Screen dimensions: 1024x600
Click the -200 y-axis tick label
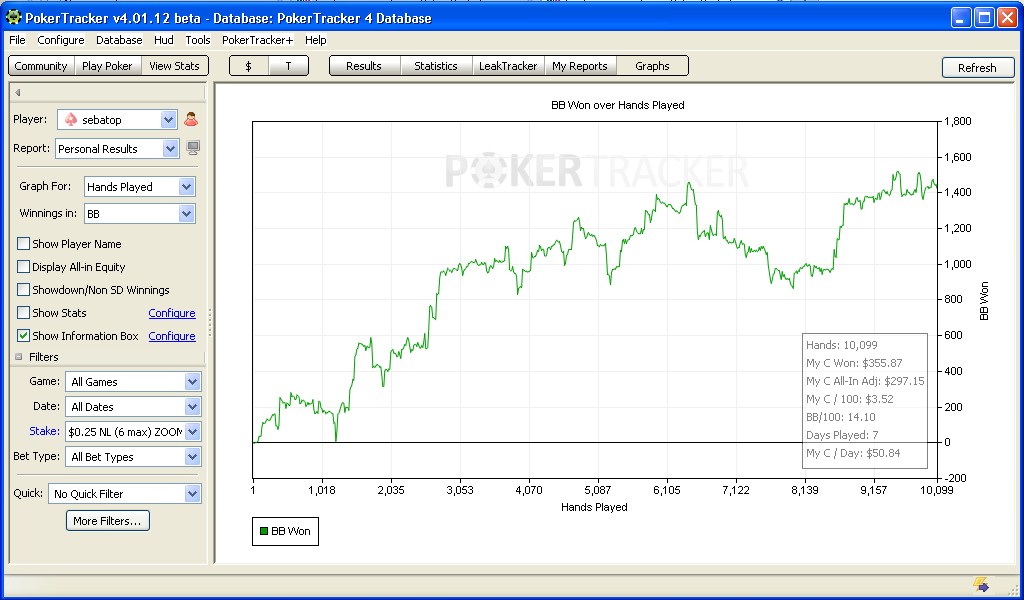point(955,478)
